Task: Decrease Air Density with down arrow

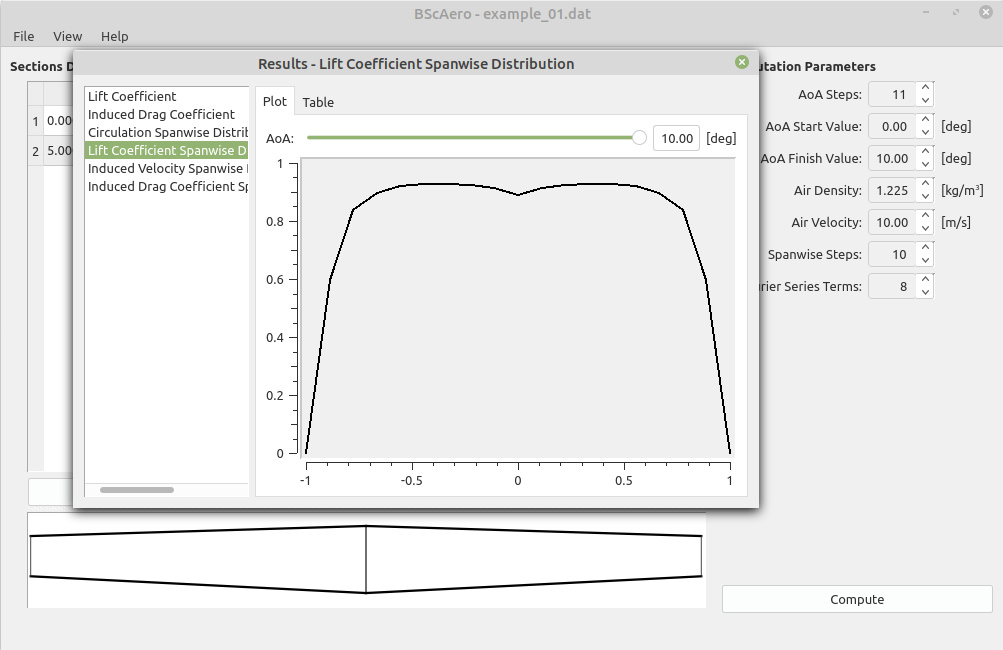Action: 925,196
